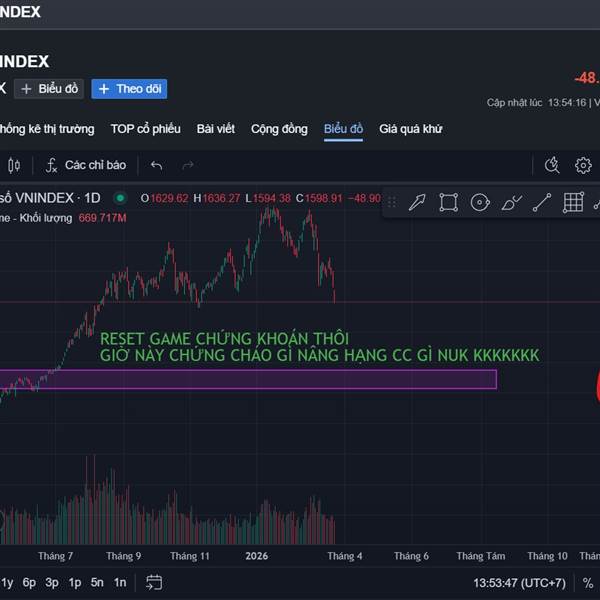Click the Cập nhật lúc 13:54:16 timestamp
This screenshot has height=600, width=600.
536,103
